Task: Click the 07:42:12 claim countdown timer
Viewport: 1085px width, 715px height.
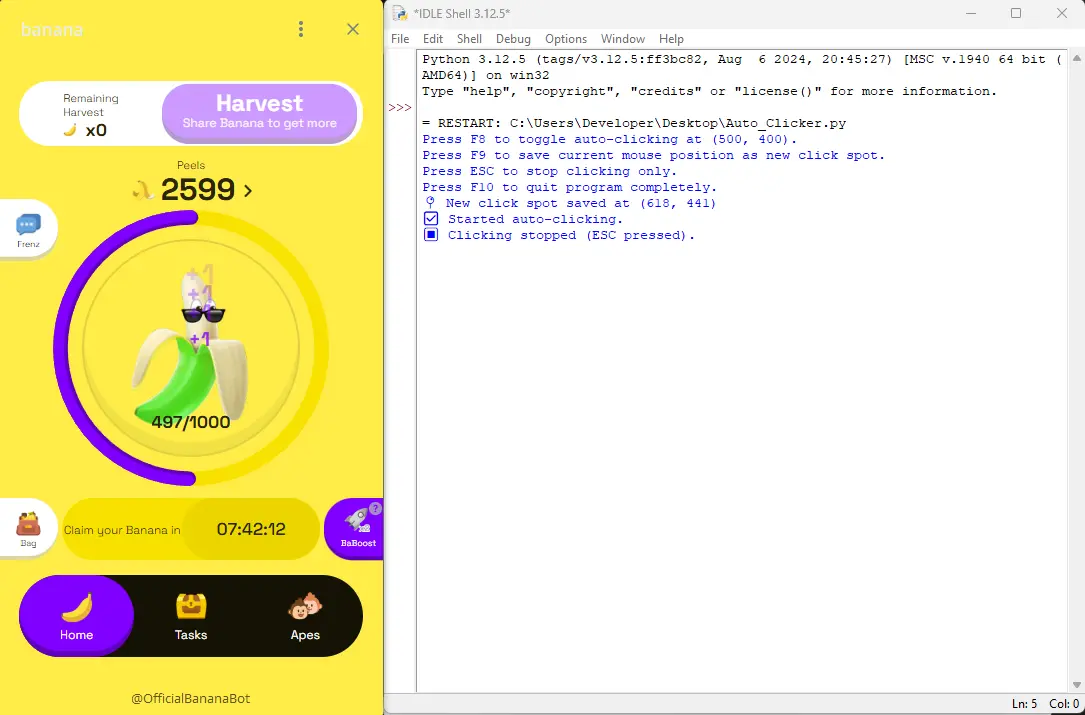Action: pyautogui.click(x=251, y=530)
